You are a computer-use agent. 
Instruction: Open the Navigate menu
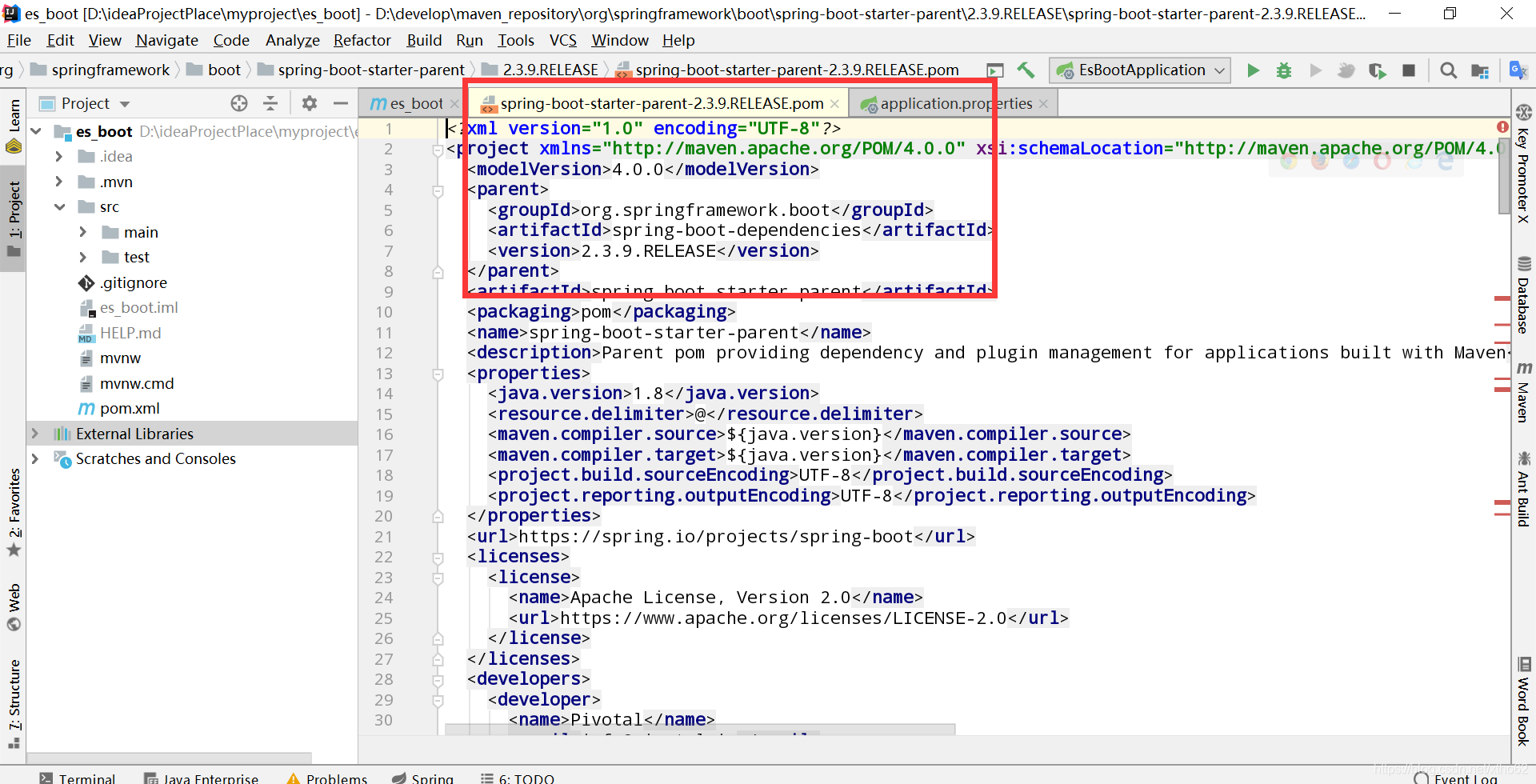[166, 40]
